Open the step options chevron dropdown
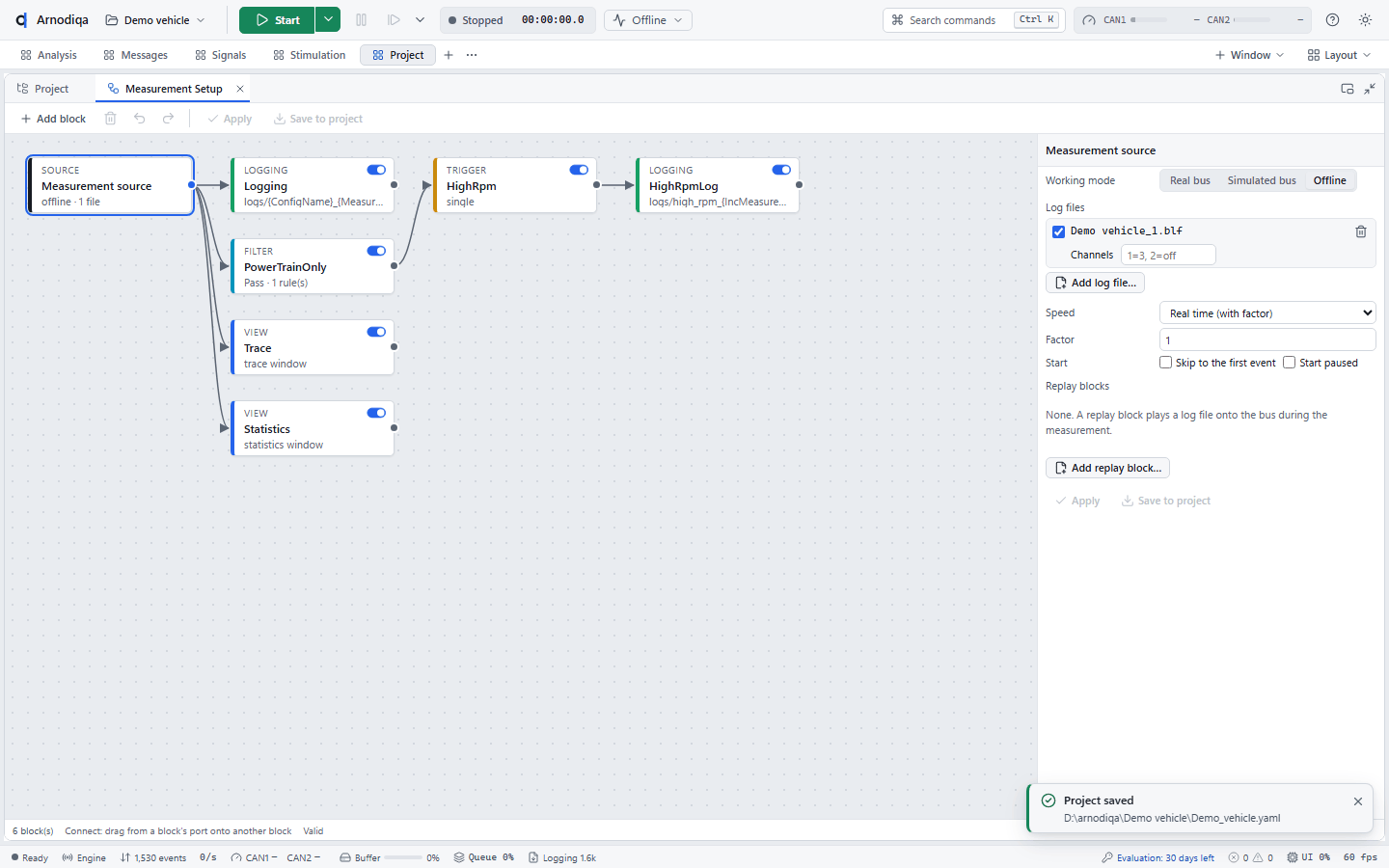 [420, 20]
